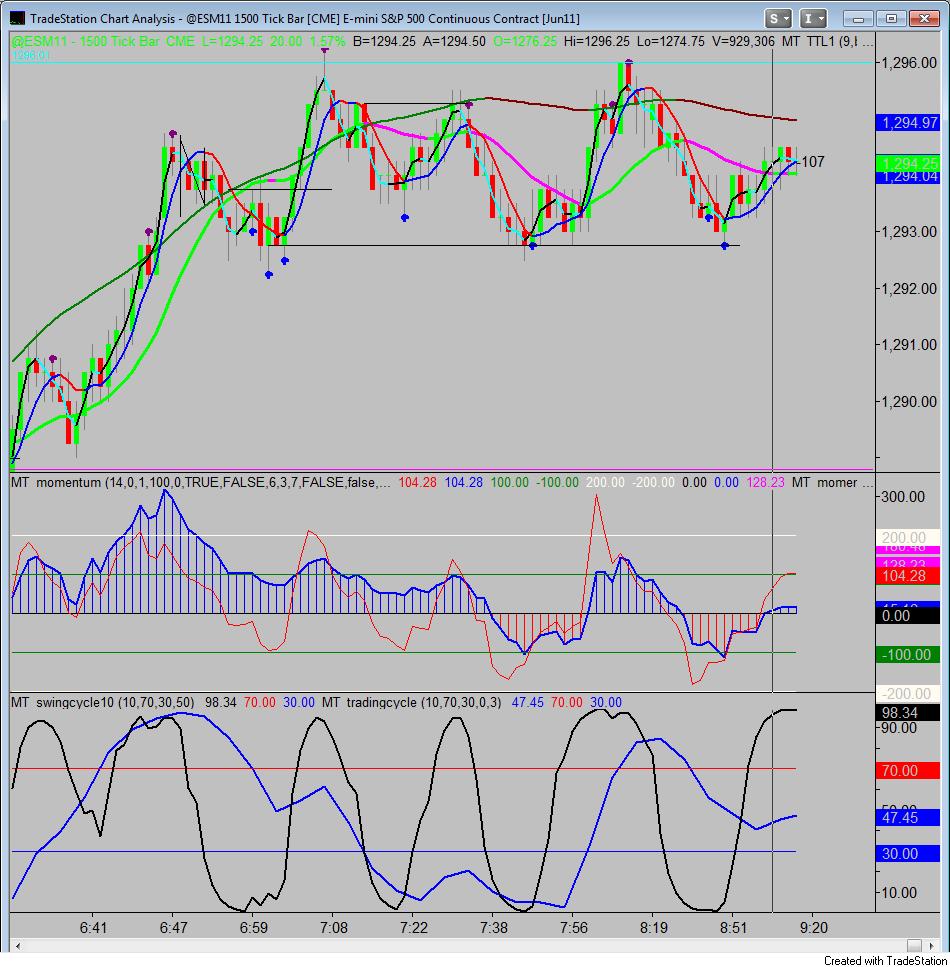Click the blue '47.45' cycle axis marker

(x=907, y=818)
